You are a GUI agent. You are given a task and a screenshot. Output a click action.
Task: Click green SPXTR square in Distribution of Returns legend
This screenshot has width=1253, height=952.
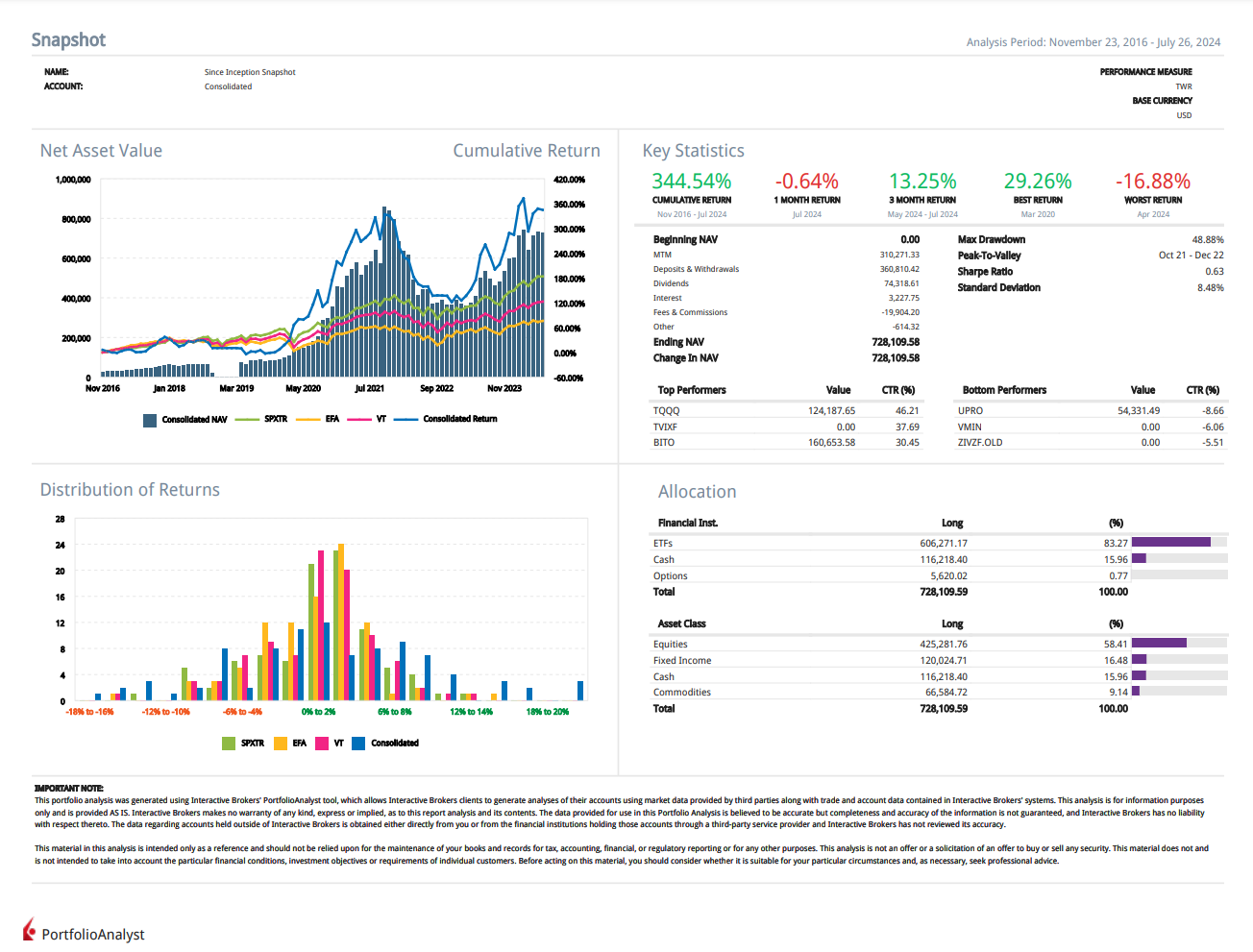229,744
